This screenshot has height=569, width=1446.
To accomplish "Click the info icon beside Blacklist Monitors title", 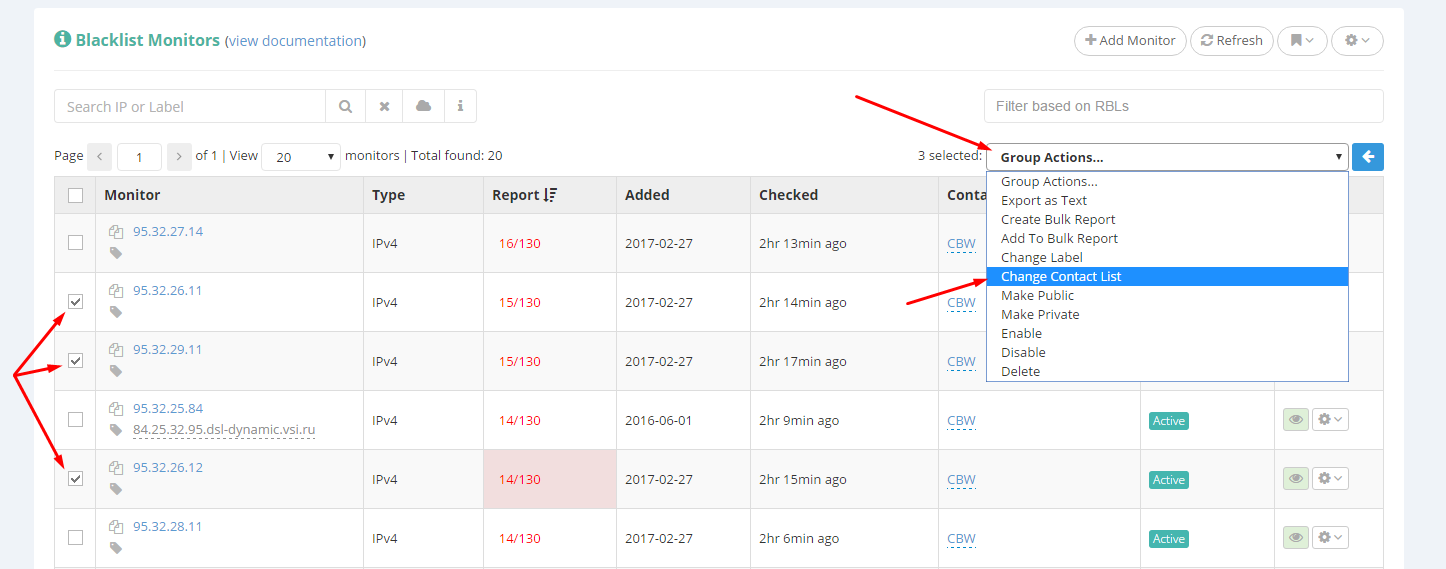I will pyautogui.click(x=63, y=39).
